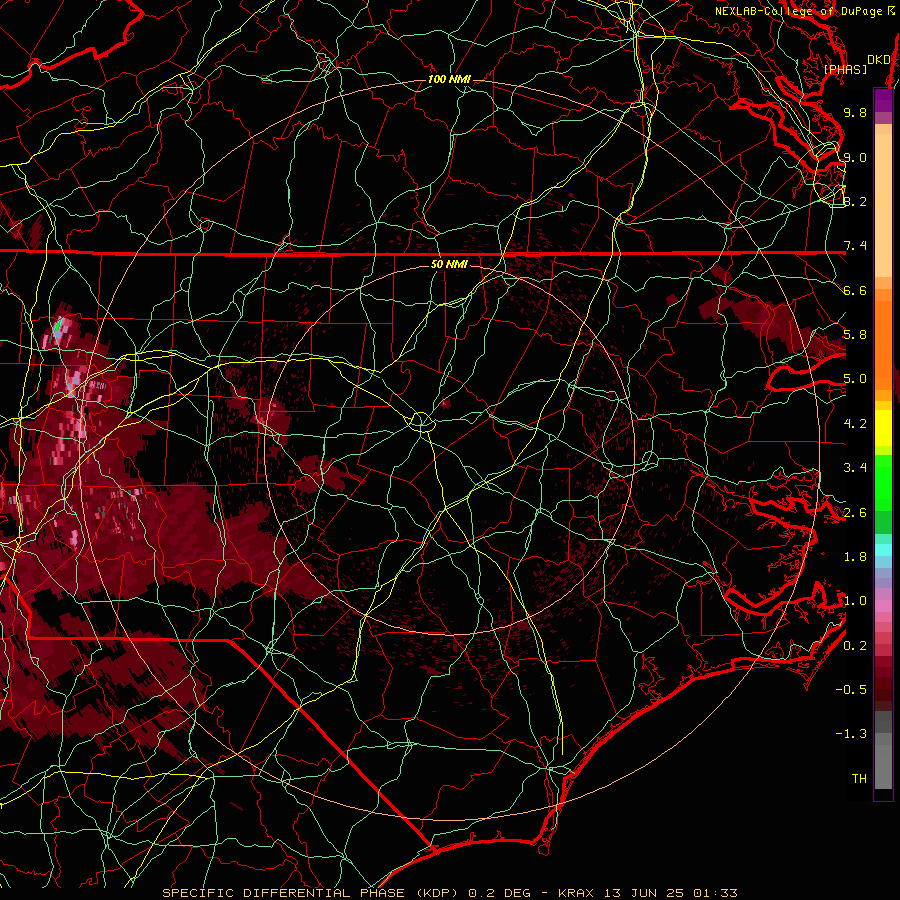This screenshot has height=900, width=900.
Task: Click the pink band of the color bar
Action: (x=883, y=606)
